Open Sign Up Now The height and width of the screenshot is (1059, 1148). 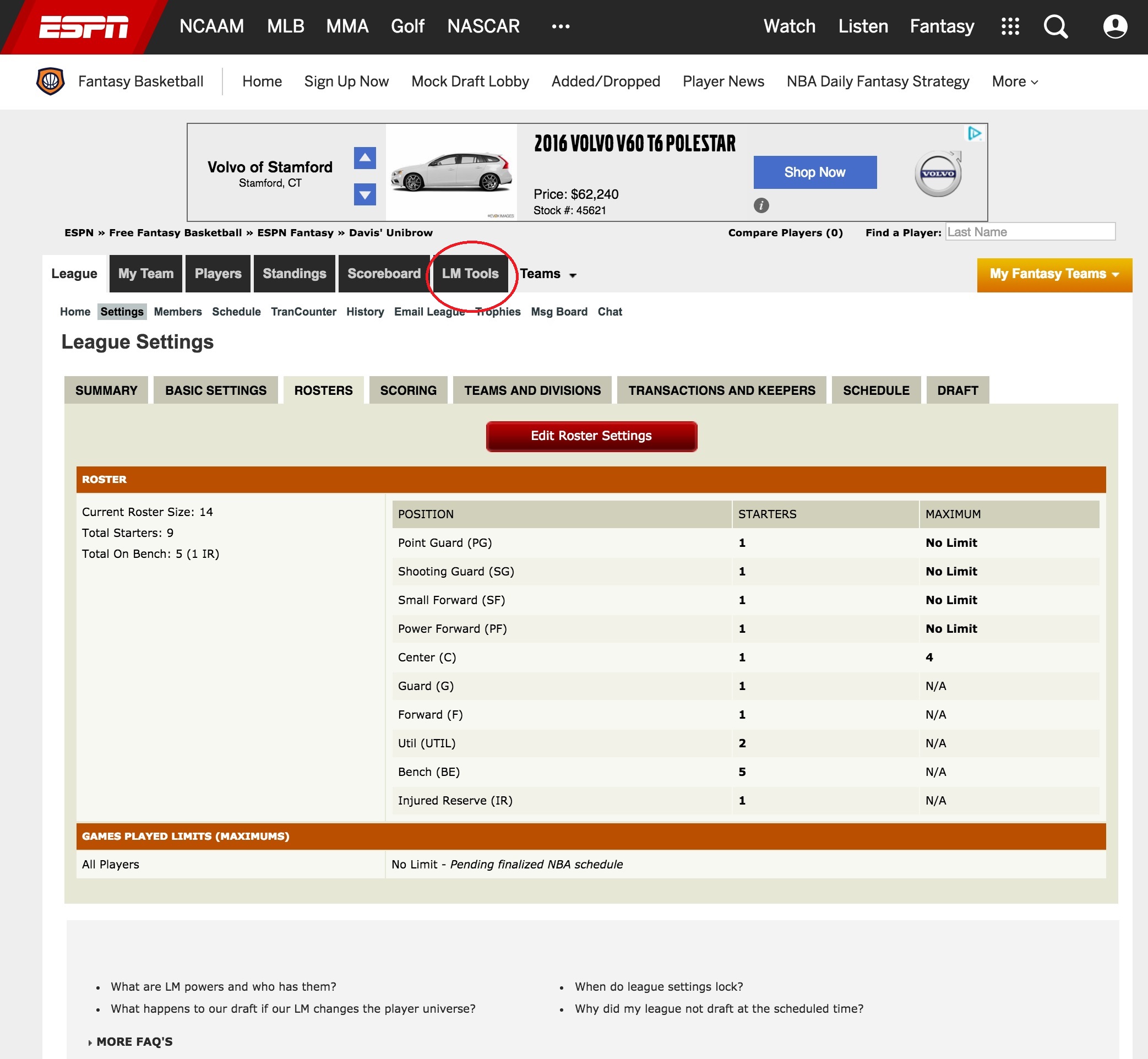346,82
